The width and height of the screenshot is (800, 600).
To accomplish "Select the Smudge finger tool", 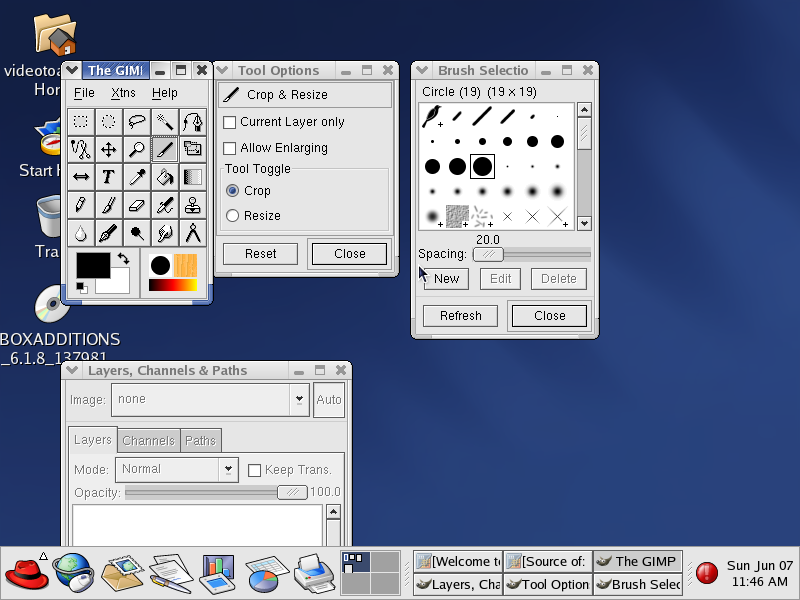I will [165, 234].
